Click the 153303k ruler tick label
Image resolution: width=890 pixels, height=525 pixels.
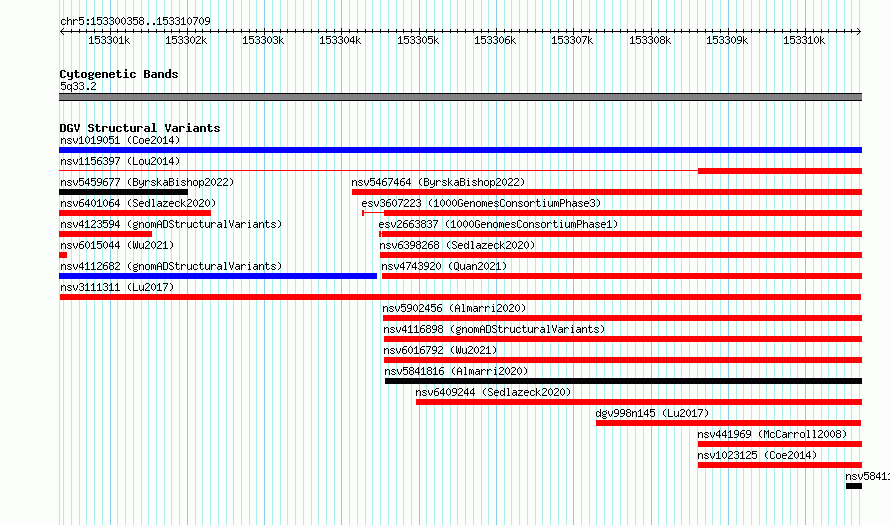(263, 40)
